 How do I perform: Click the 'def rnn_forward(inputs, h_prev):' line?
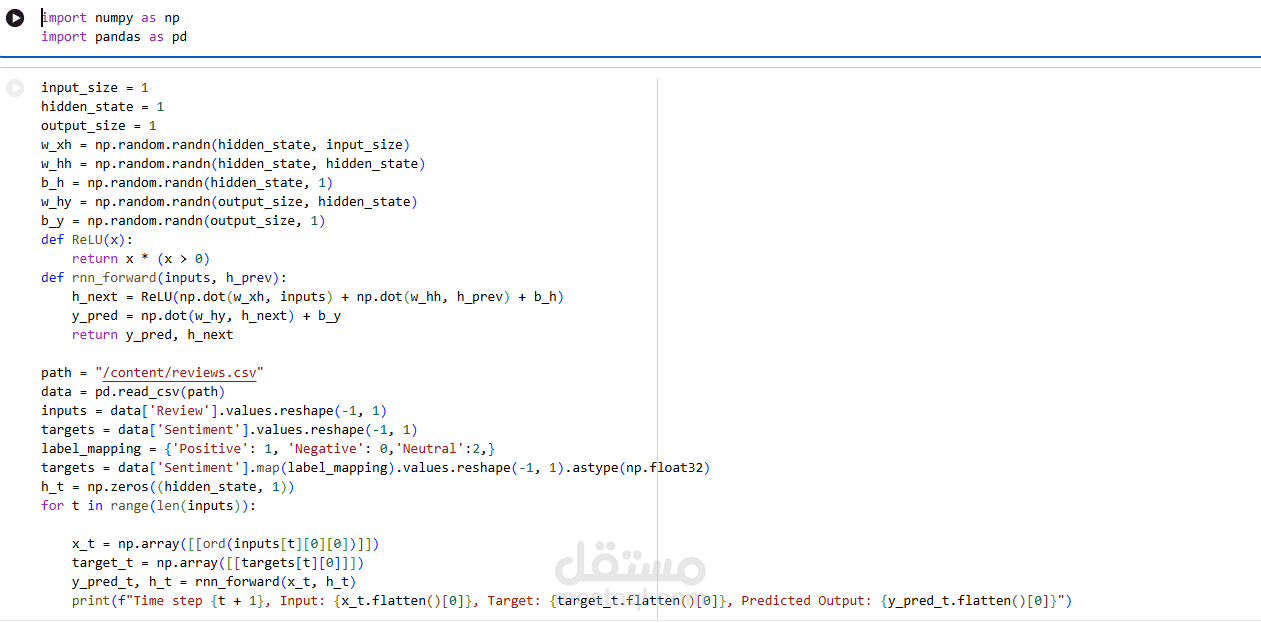pos(164,278)
